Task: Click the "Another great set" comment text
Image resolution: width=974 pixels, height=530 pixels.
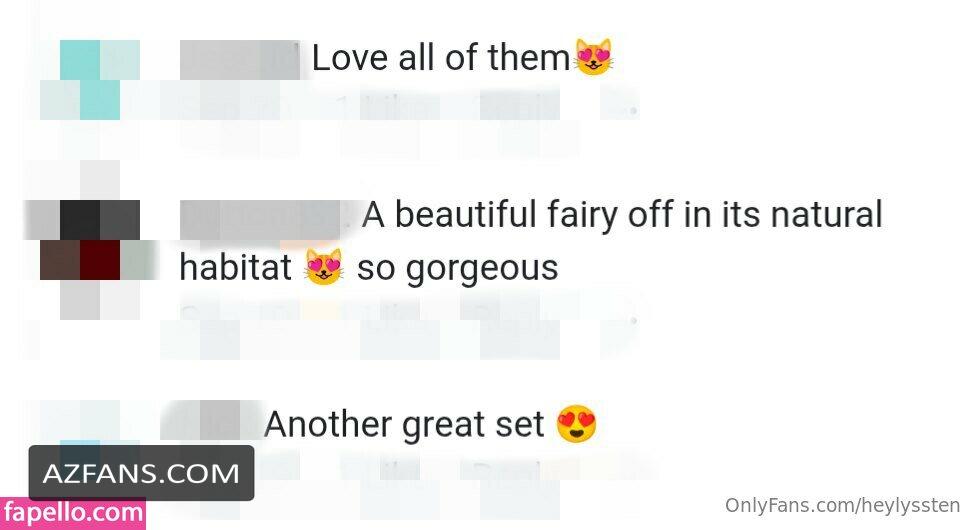Action: coord(404,425)
